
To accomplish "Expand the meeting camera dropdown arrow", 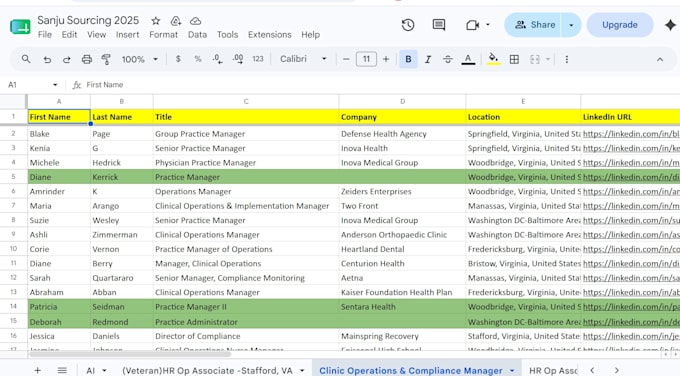I will [488, 25].
